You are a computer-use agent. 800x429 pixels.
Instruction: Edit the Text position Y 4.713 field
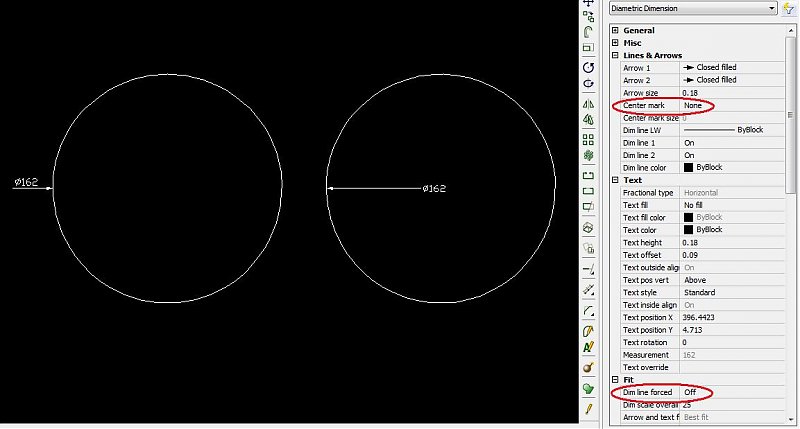(x=733, y=330)
